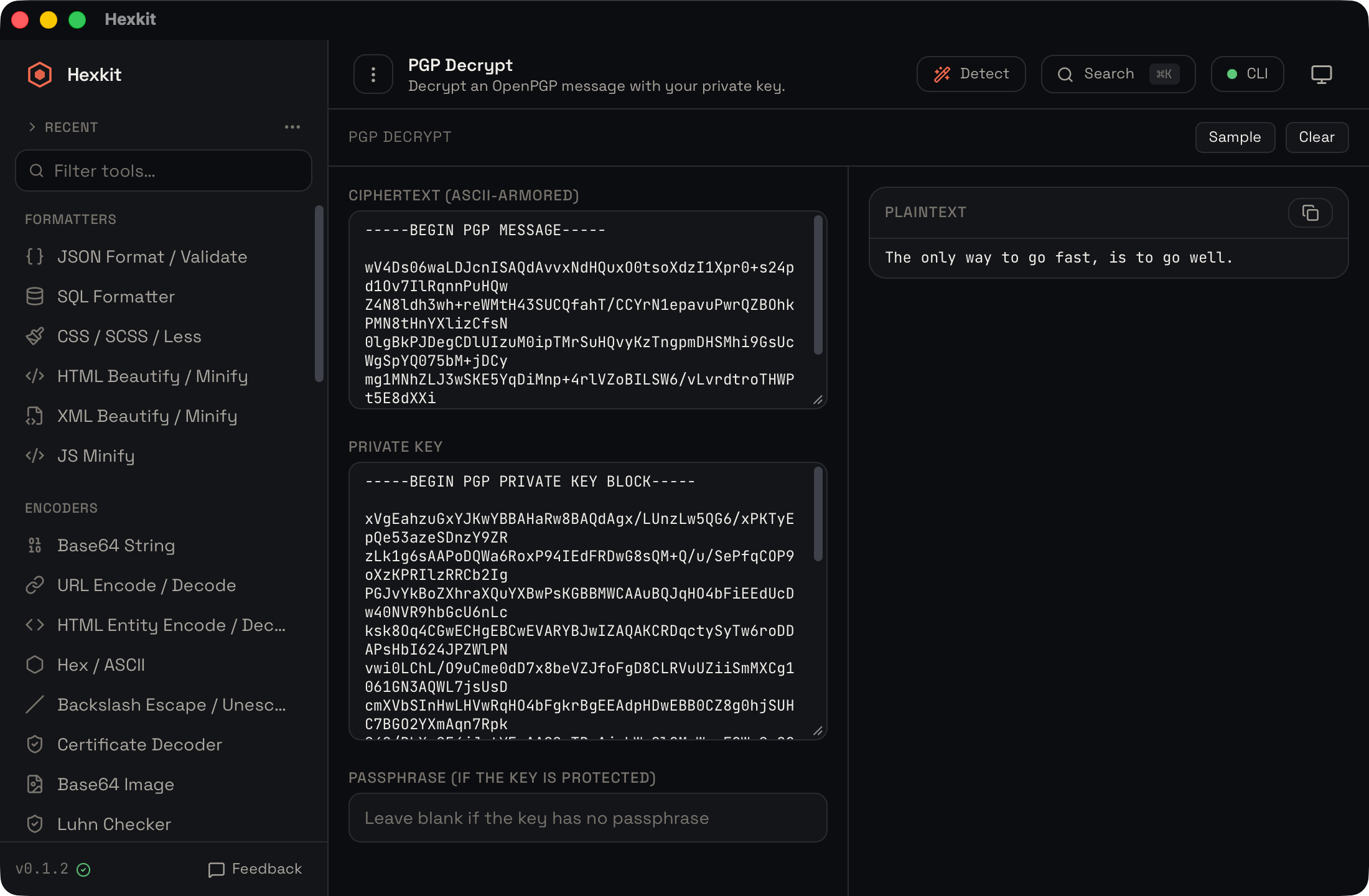Image resolution: width=1369 pixels, height=896 pixels.
Task: Click the Backslash Escape slash icon
Action: pos(35,704)
